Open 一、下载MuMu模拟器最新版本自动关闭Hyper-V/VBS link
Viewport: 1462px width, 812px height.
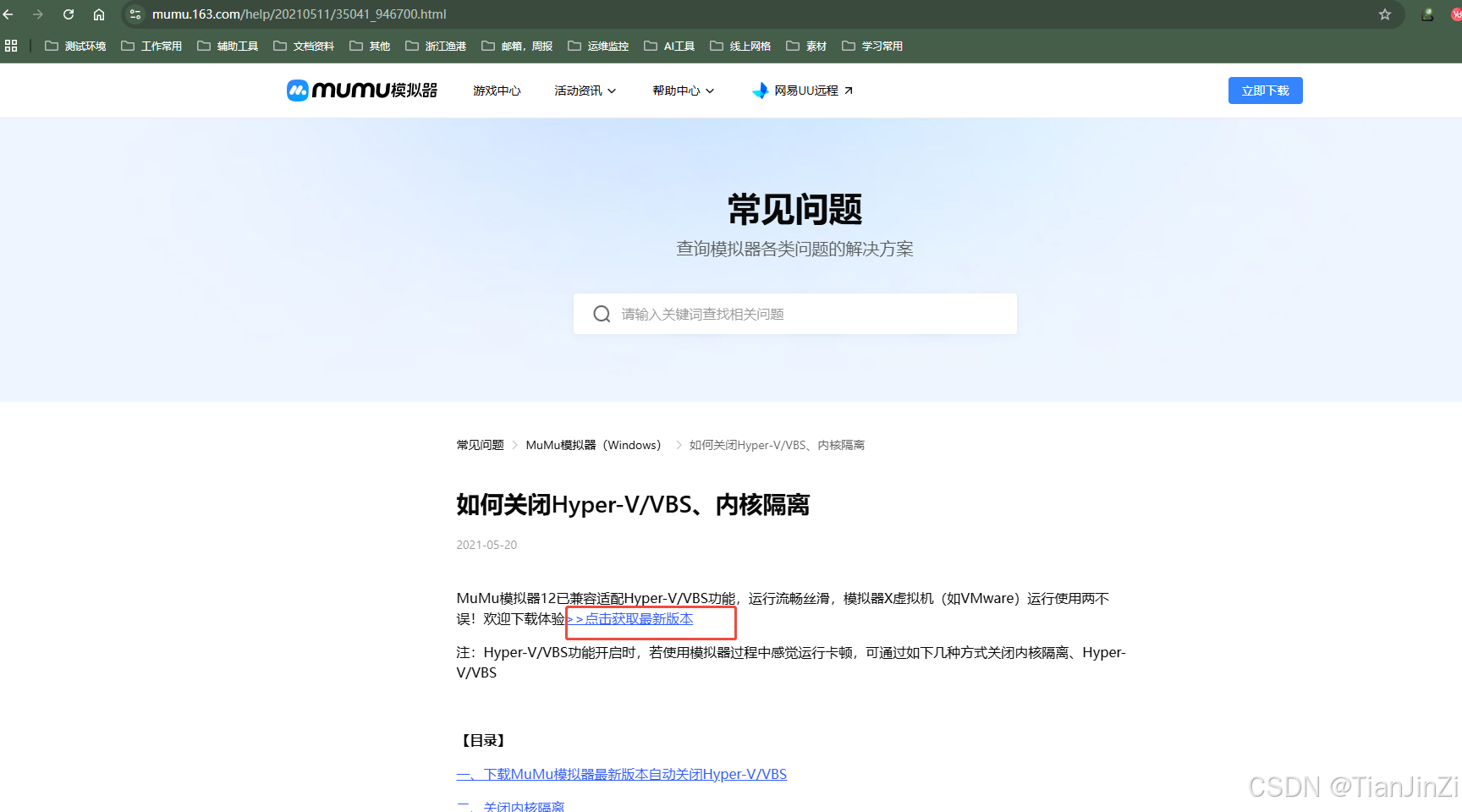click(622, 775)
